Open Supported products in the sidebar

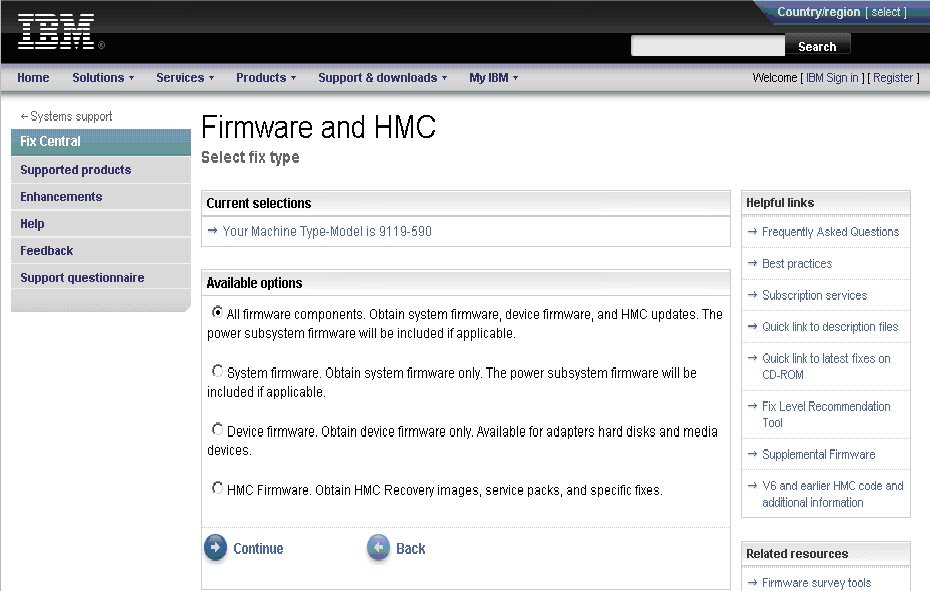pyautogui.click(x=101, y=170)
